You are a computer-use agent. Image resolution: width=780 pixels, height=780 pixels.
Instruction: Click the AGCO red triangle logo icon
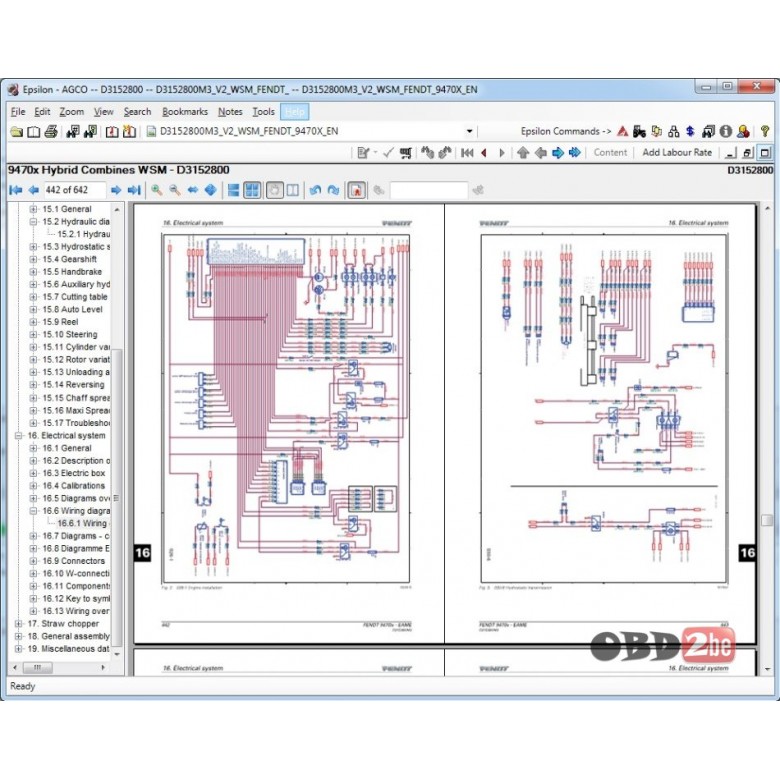point(622,131)
